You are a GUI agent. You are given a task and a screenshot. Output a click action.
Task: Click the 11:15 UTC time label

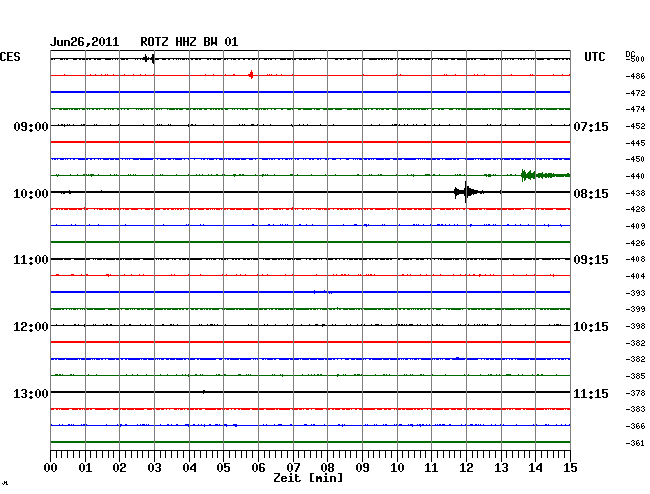point(591,393)
